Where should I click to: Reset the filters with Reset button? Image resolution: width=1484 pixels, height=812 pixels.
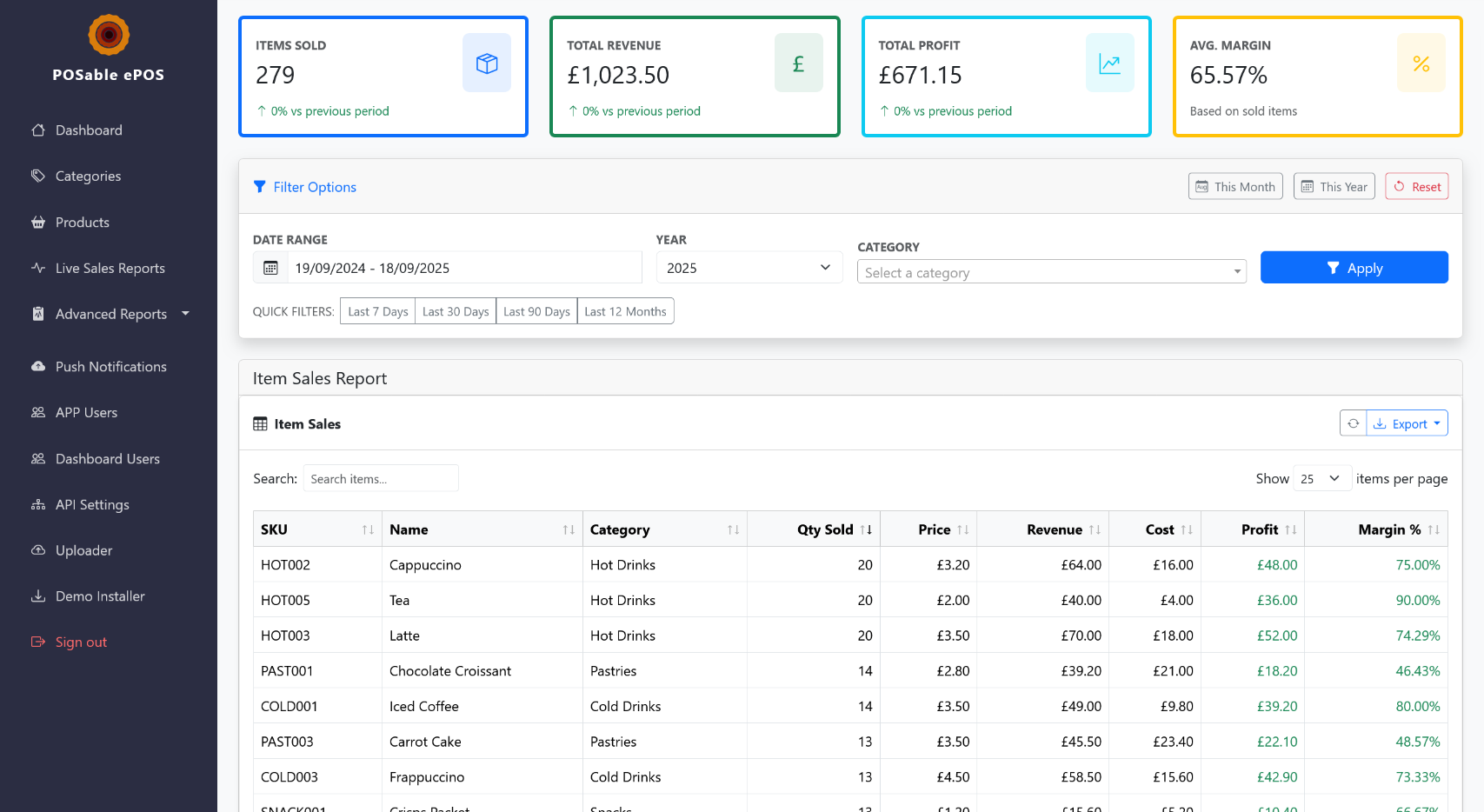click(1416, 187)
